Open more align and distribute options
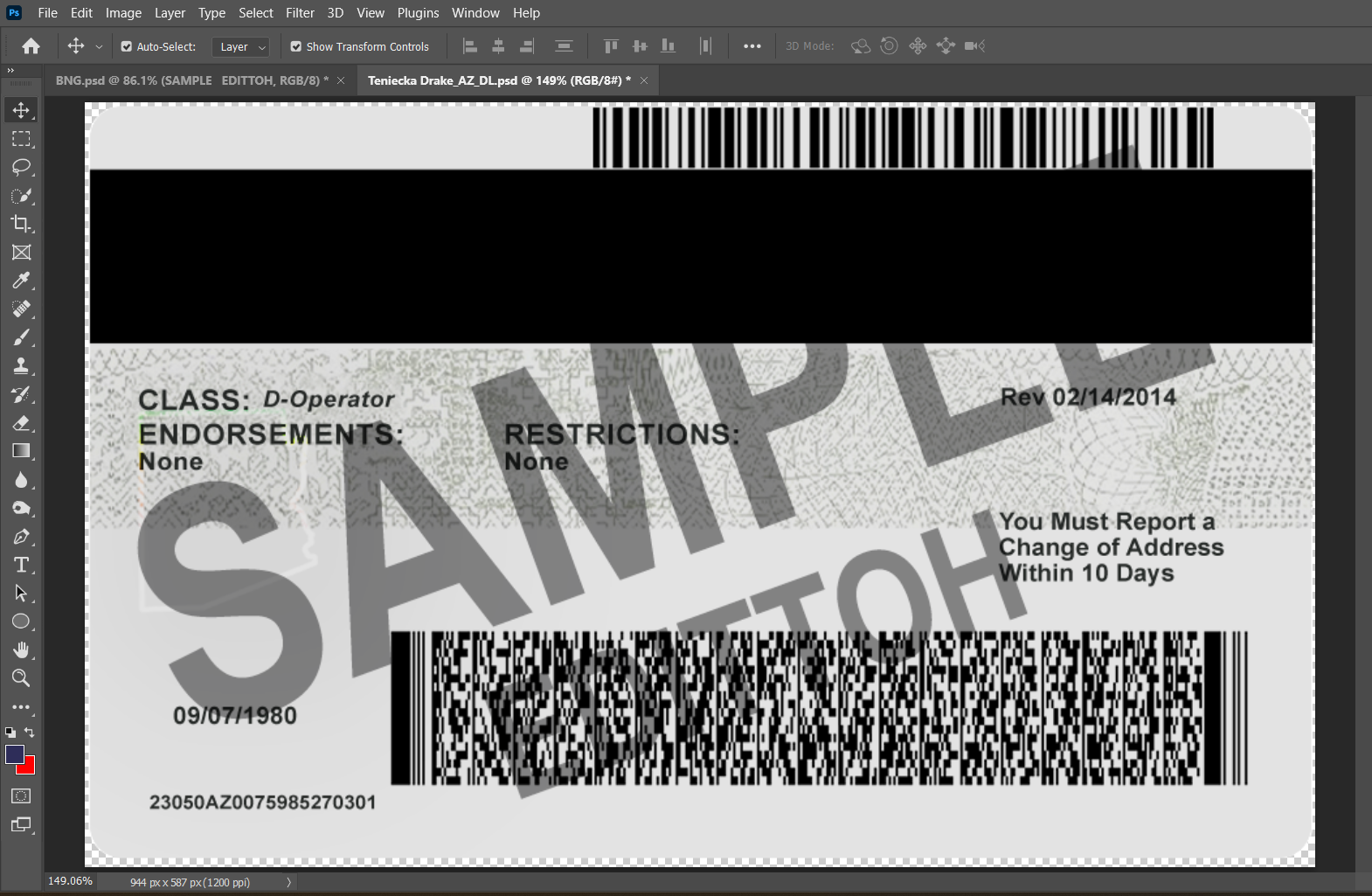The height and width of the screenshot is (896, 1372). coord(752,46)
